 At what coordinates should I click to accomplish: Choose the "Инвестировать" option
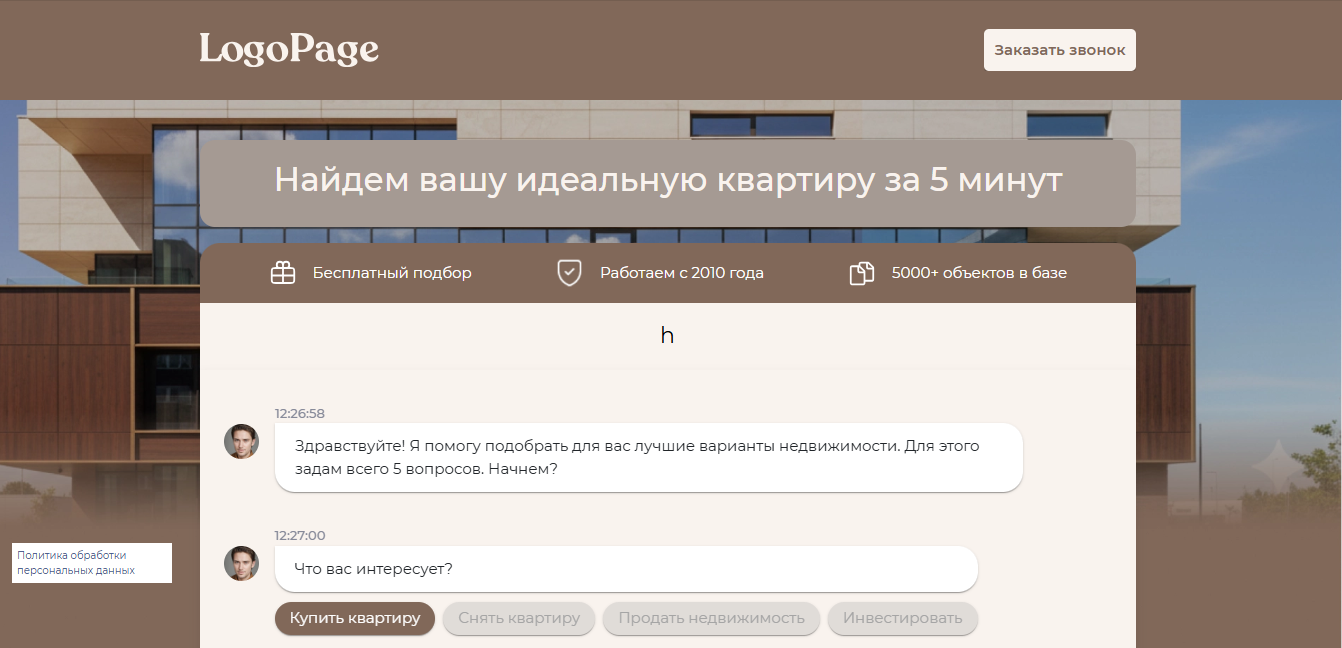pos(902,618)
